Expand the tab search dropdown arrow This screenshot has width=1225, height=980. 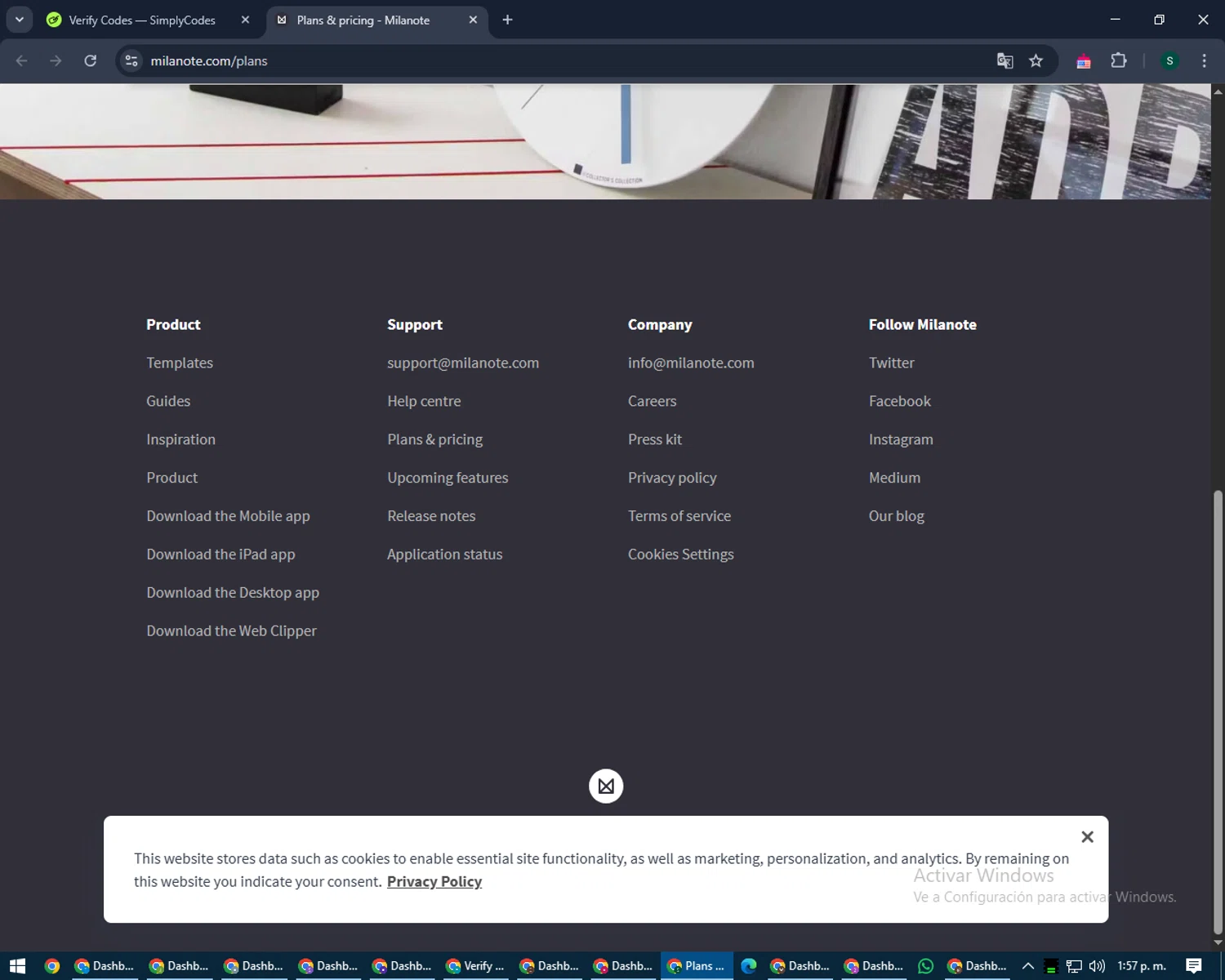click(19, 20)
